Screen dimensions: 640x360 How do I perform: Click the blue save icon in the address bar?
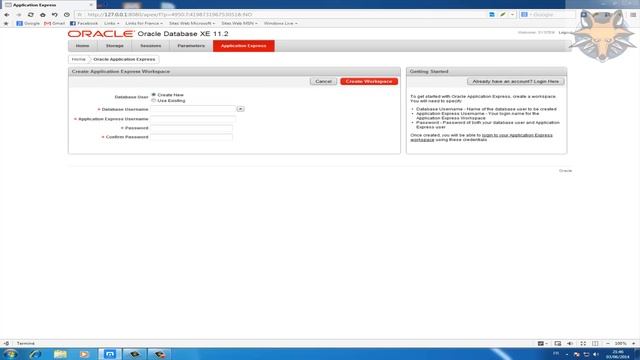(492, 15)
